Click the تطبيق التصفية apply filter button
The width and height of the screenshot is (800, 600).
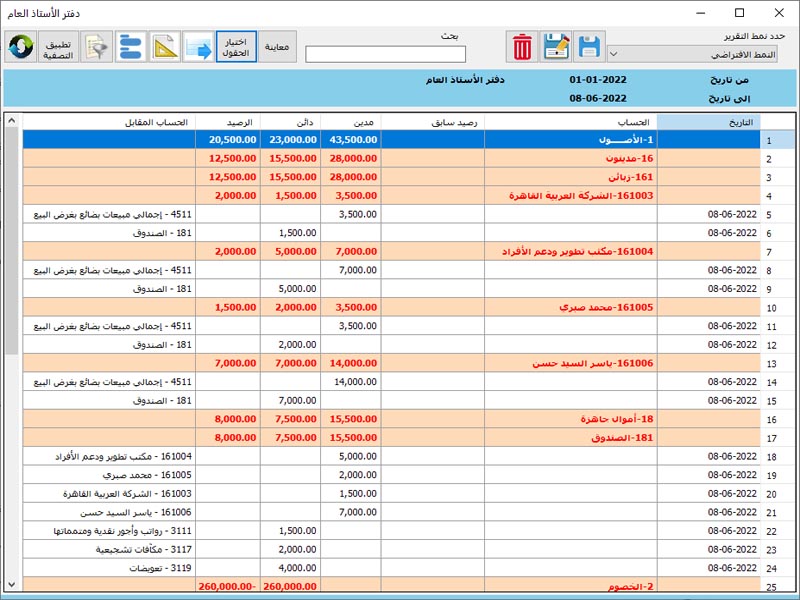click(59, 47)
